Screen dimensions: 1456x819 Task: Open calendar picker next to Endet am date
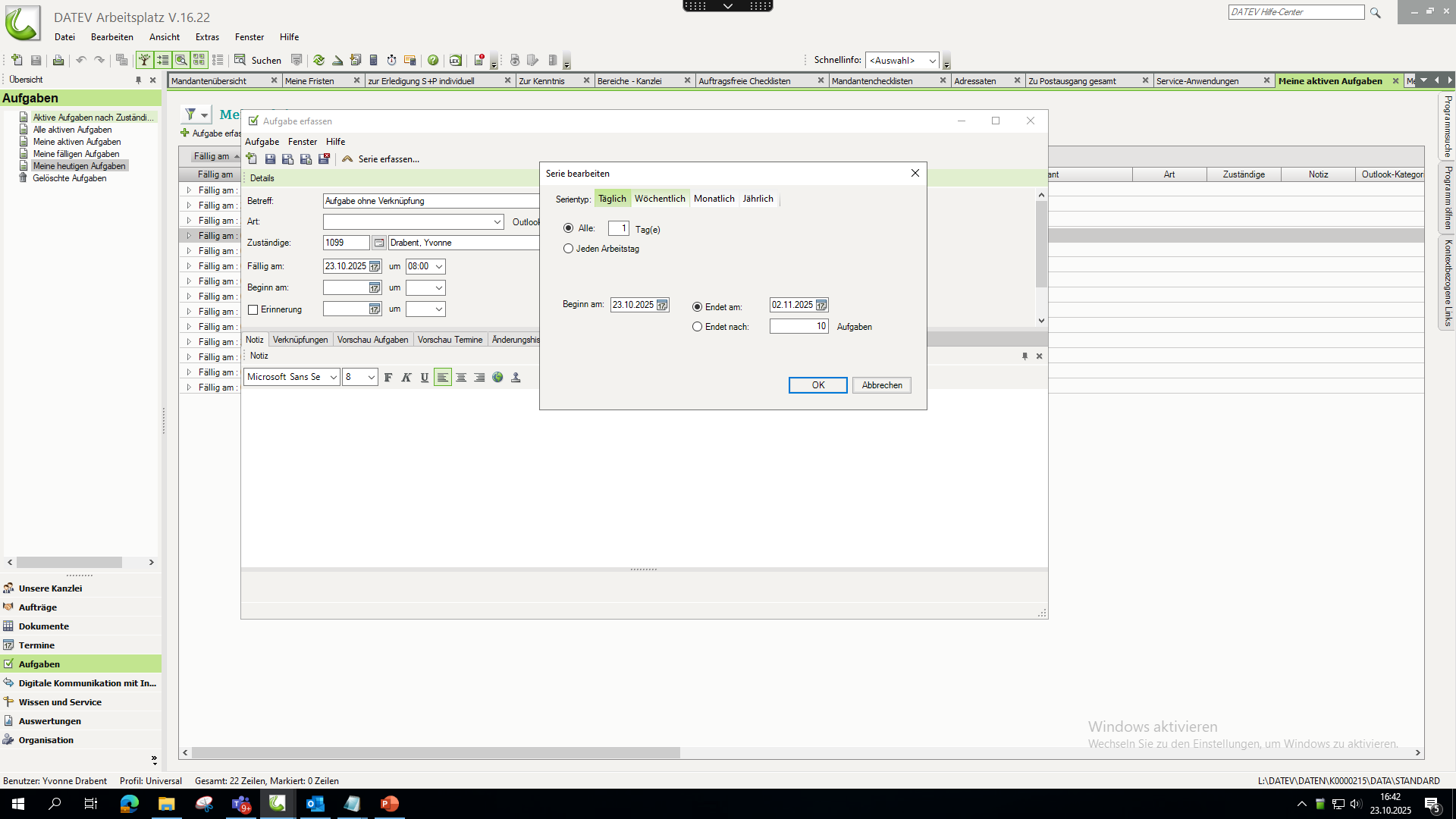[821, 305]
